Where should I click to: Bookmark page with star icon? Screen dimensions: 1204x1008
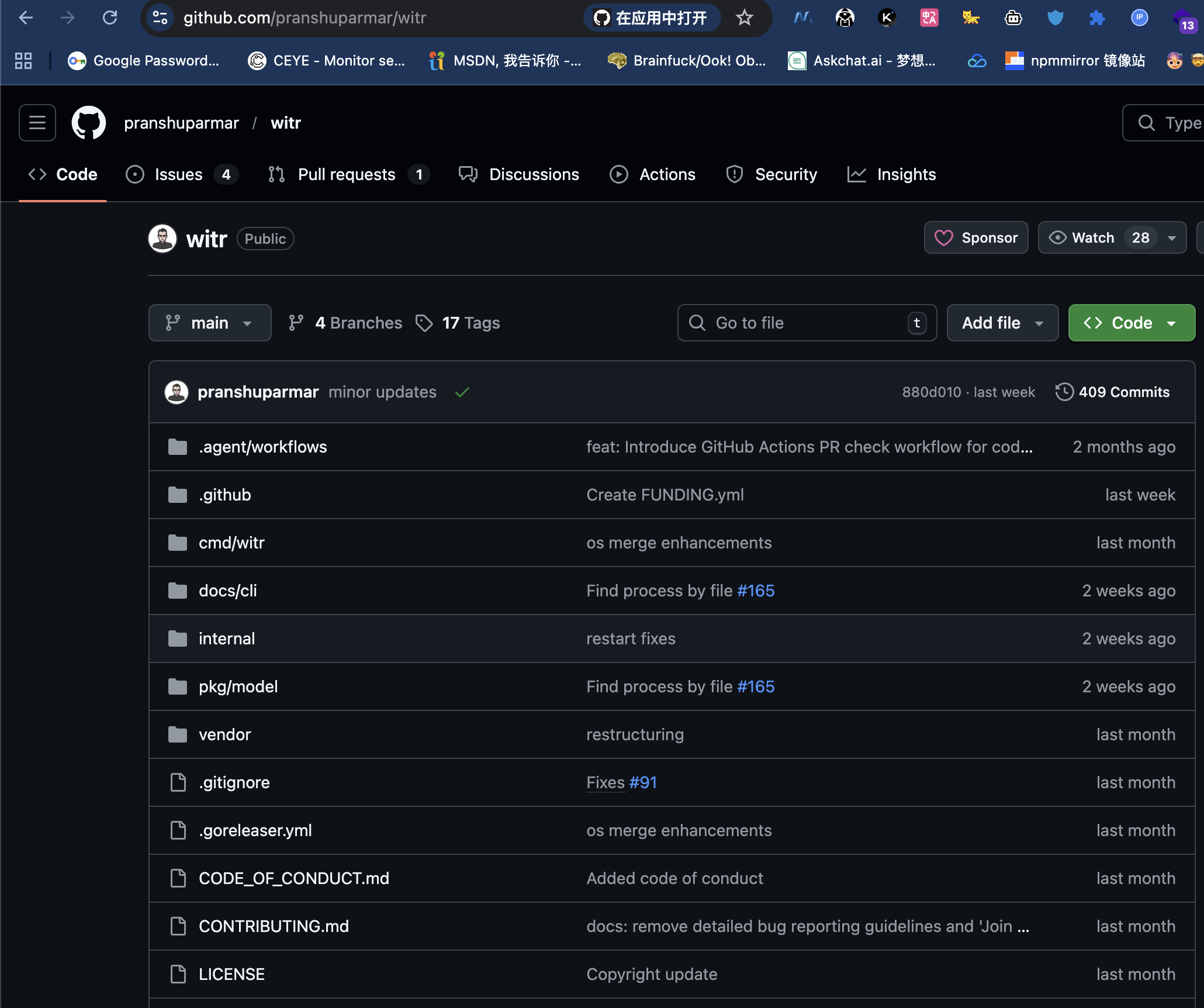(x=744, y=18)
